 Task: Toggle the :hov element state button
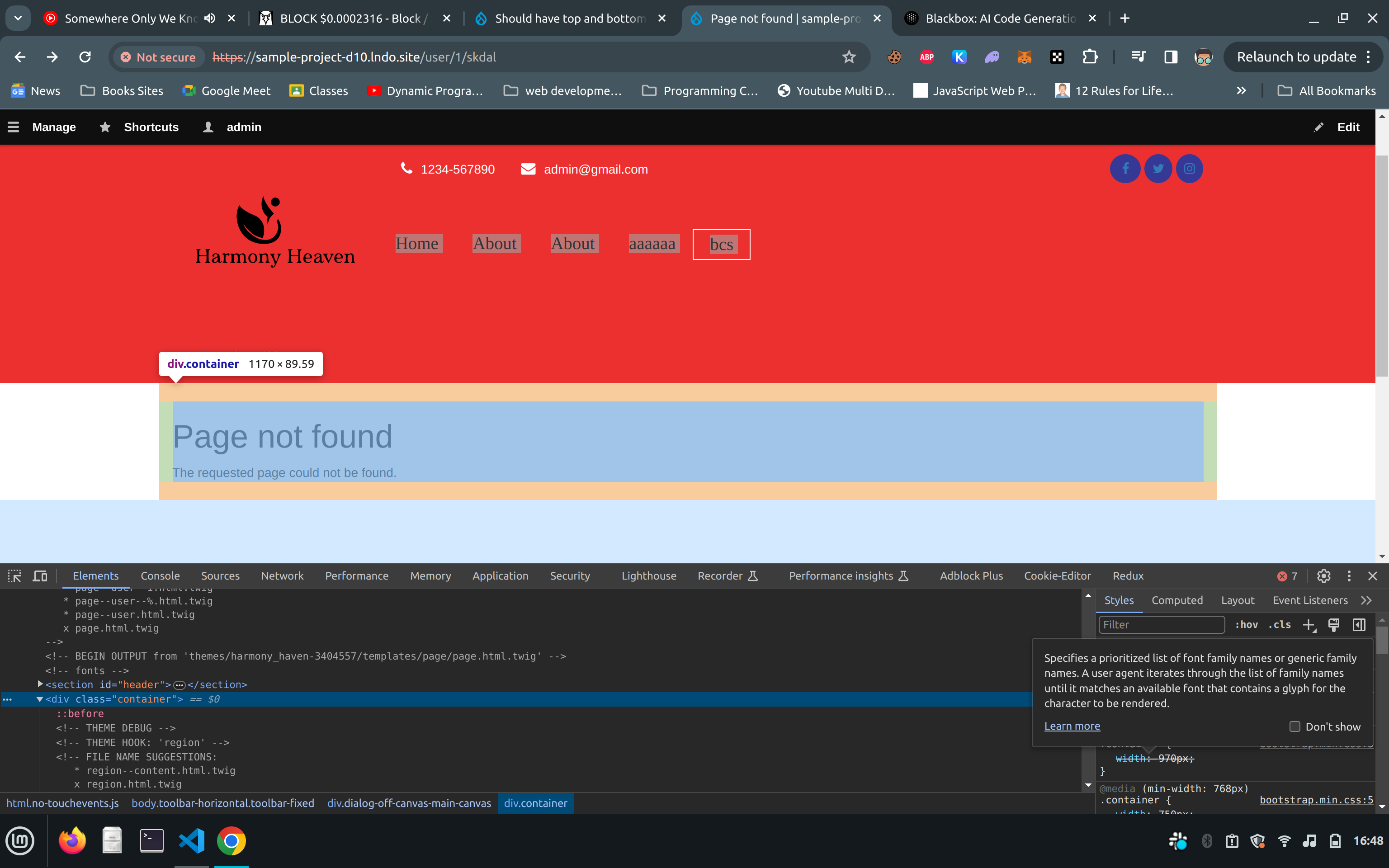1246,625
